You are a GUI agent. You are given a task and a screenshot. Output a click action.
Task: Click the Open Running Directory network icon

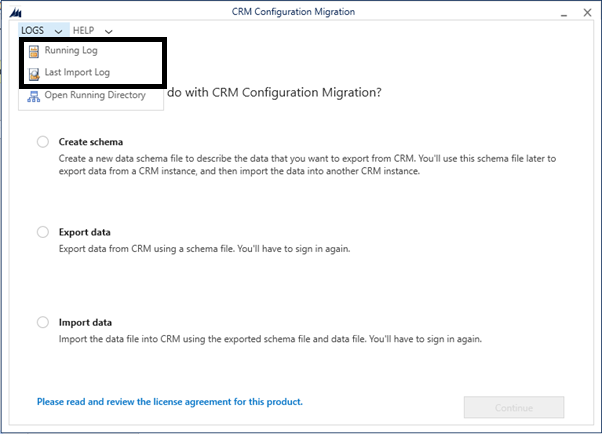click(33, 96)
